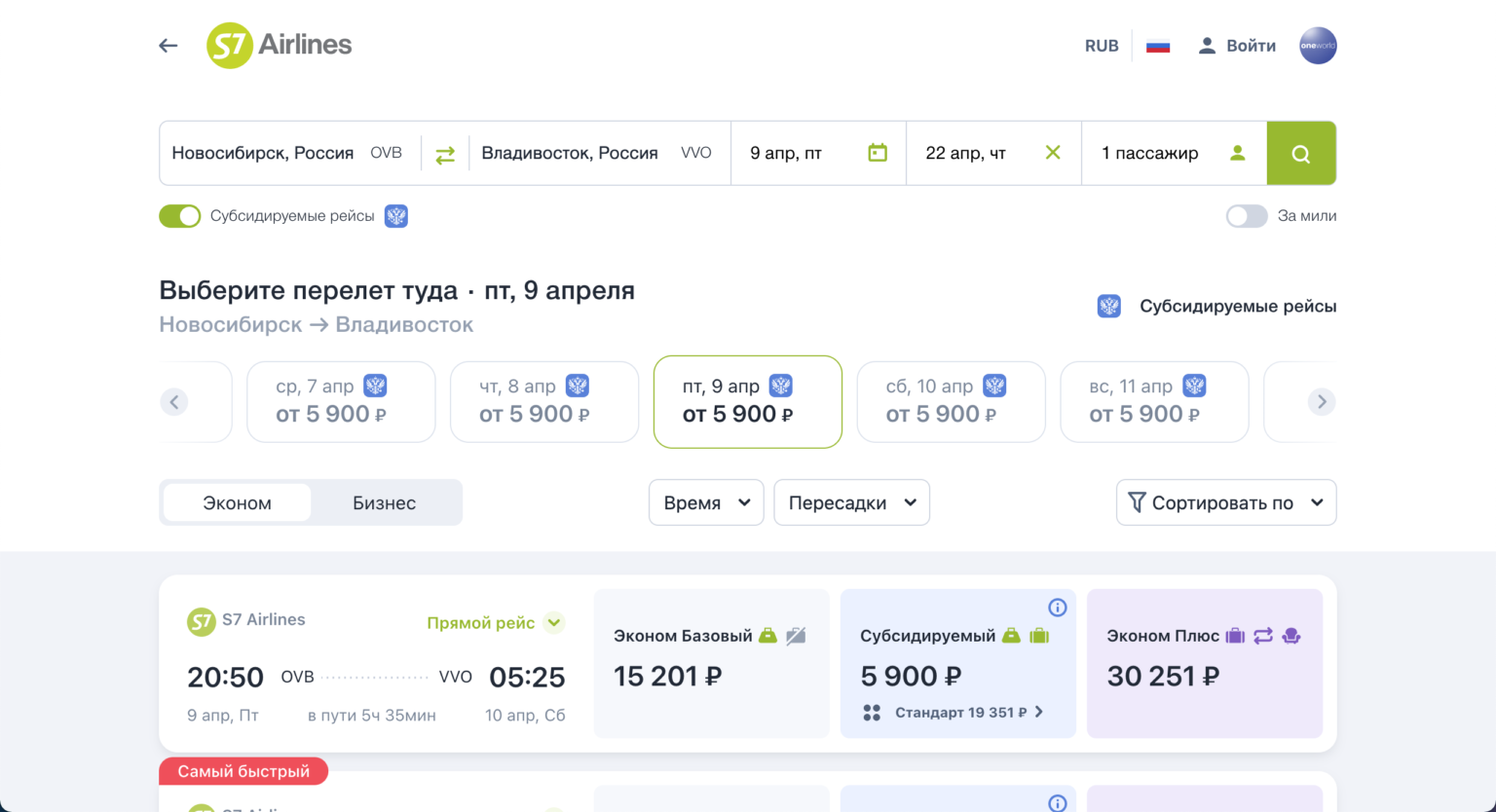Click the oneworld alliance badge
The width and height of the screenshot is (1496, 812).
point(1318,46)
